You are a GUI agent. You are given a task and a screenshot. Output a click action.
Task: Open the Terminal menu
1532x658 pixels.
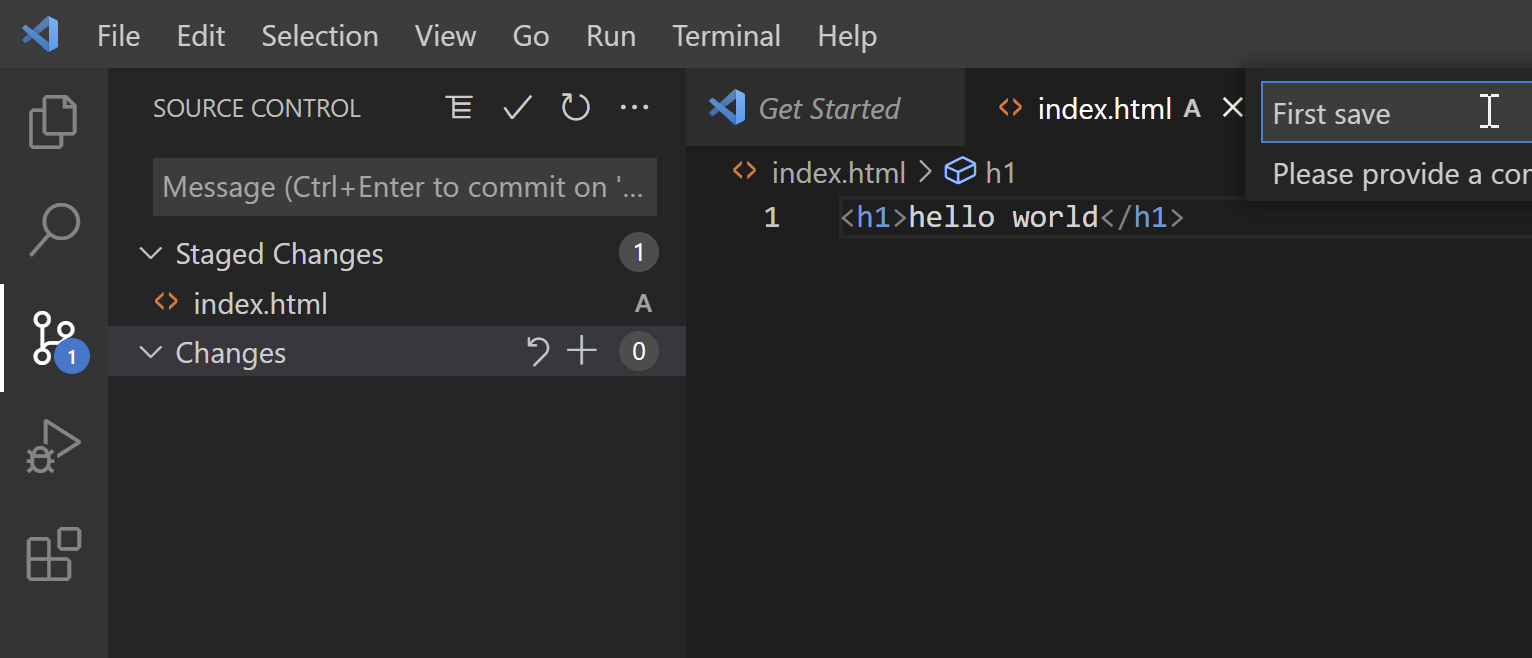pyautogui.click(x=726, y=36)
